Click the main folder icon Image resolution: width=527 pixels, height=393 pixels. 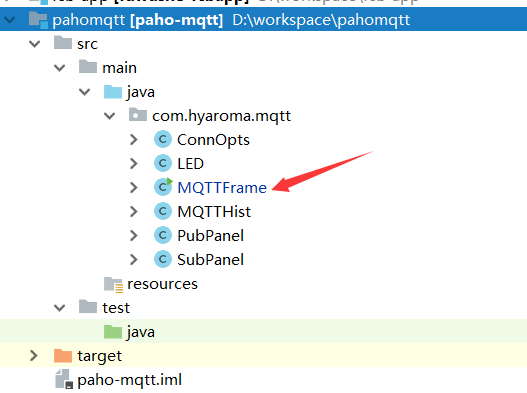click(x=88, y=67)
